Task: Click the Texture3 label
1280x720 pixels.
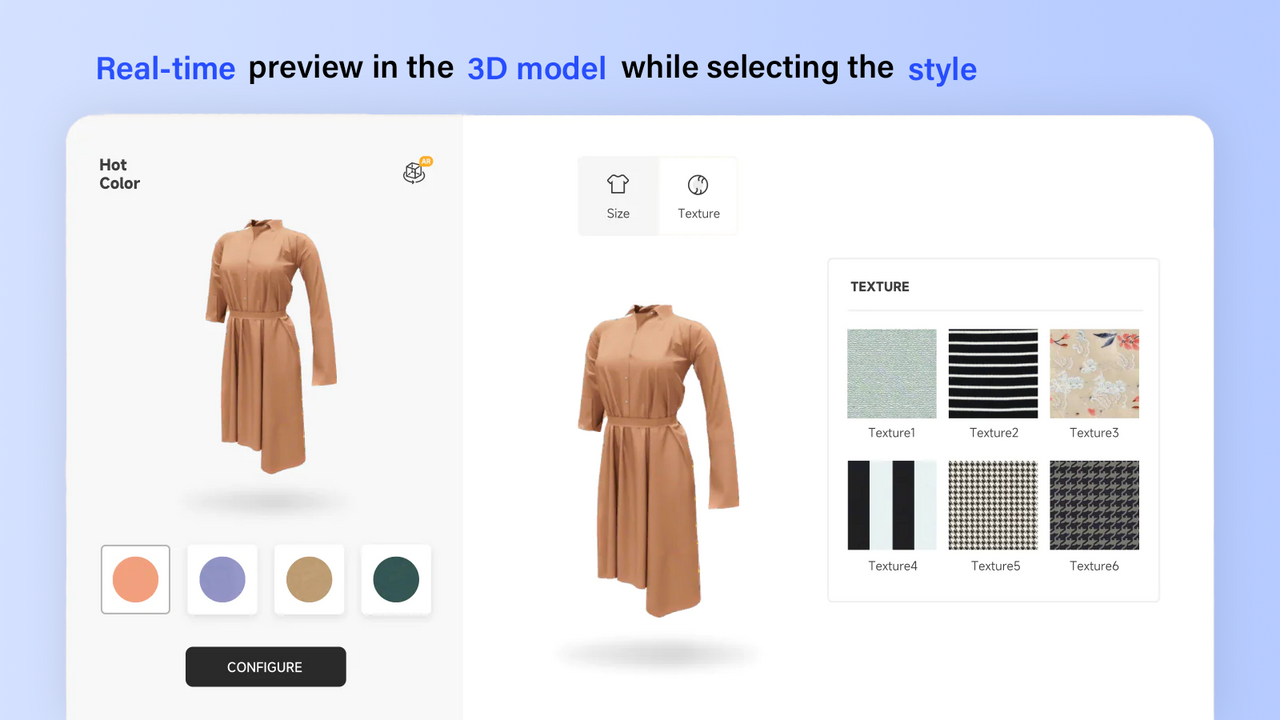Action: click(1094, 433)
